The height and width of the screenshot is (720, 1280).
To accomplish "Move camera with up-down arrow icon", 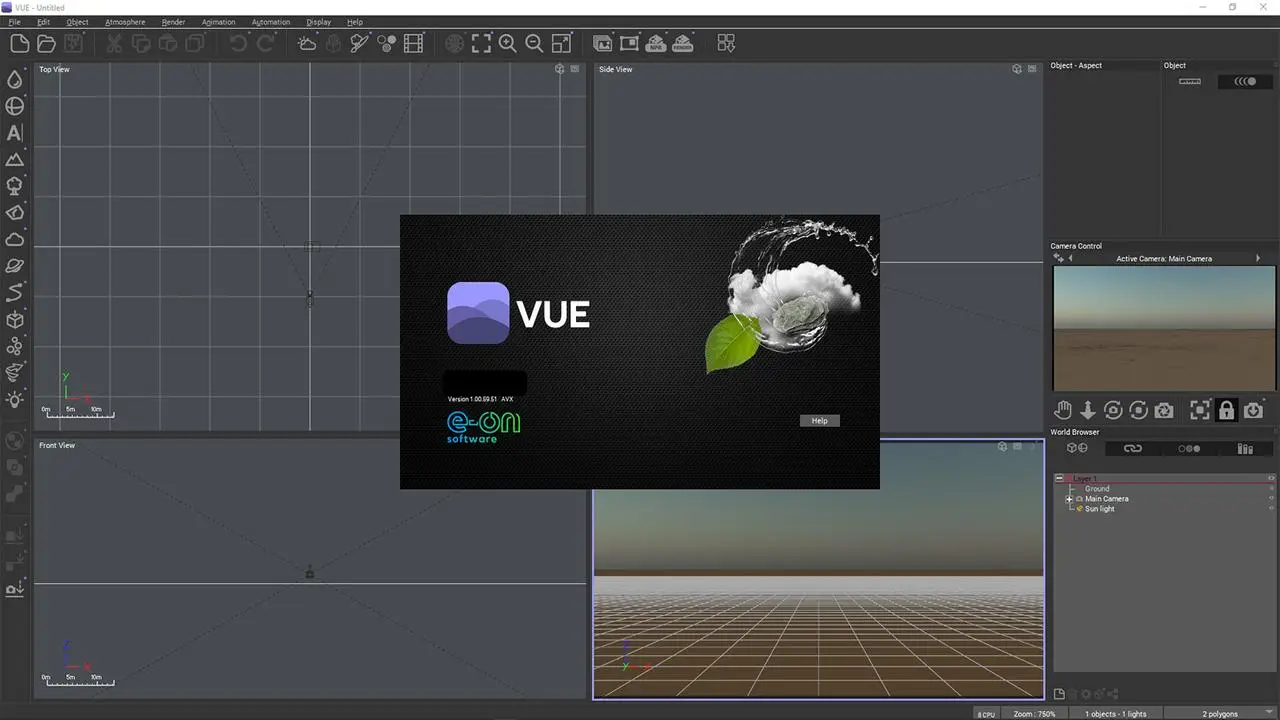I will tap(1088, 410).
